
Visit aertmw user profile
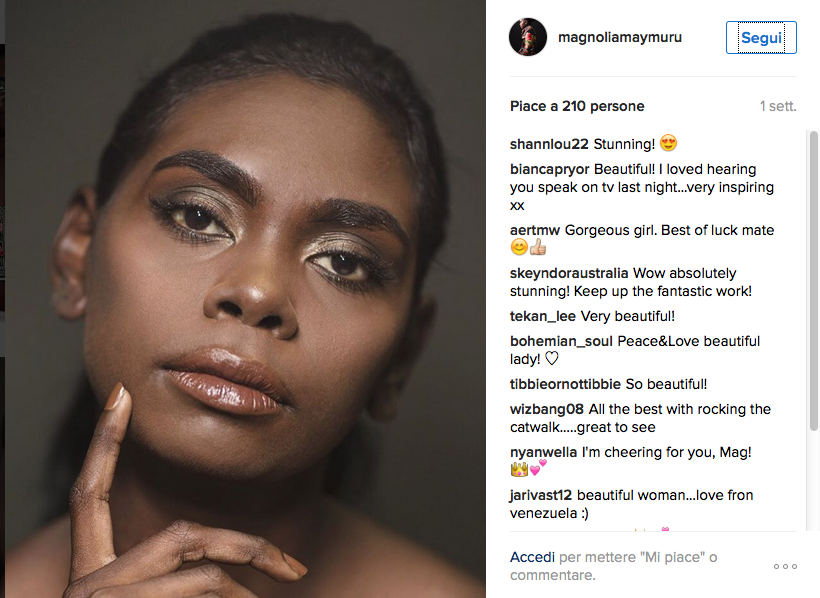535,230
